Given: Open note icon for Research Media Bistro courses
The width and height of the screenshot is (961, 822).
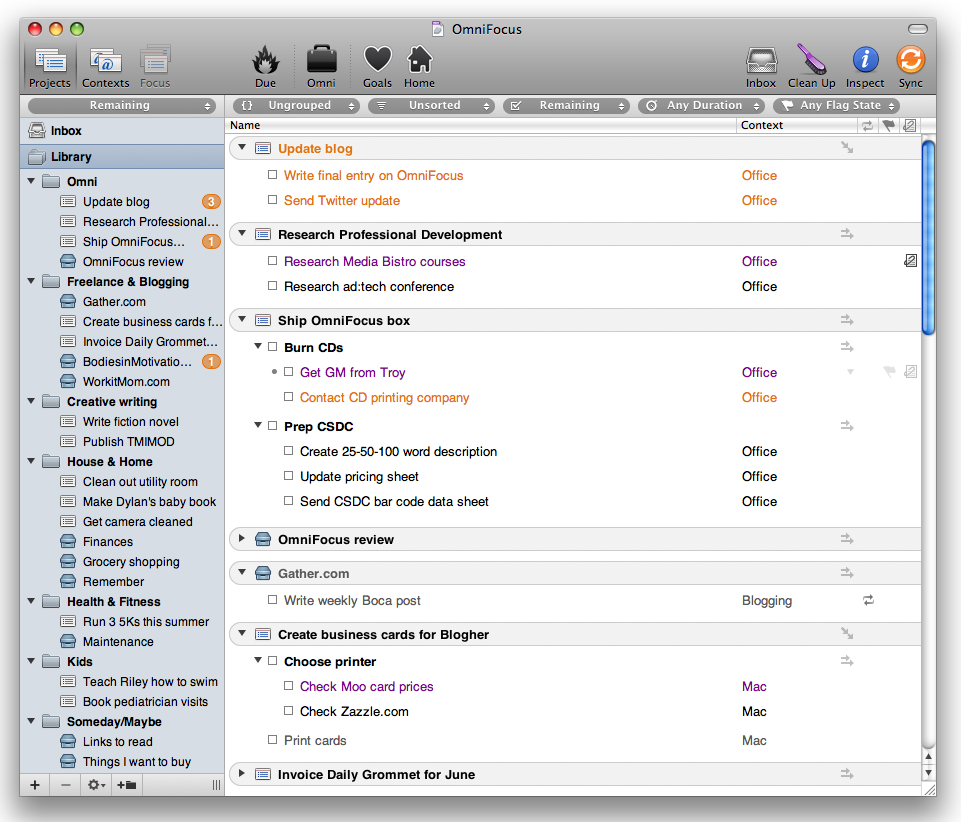Looking at the screenshot, I should [x=911, y=261].
